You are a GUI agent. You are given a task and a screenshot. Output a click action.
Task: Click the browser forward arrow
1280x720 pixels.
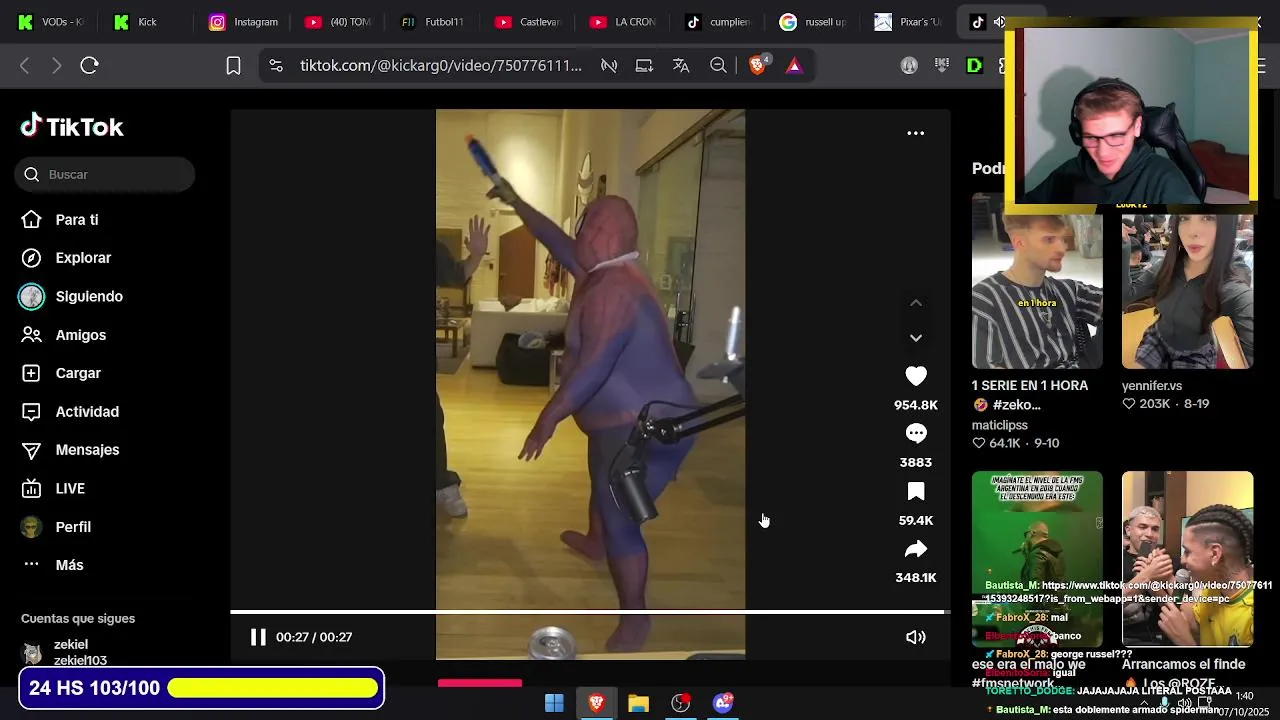coord(56,66)
